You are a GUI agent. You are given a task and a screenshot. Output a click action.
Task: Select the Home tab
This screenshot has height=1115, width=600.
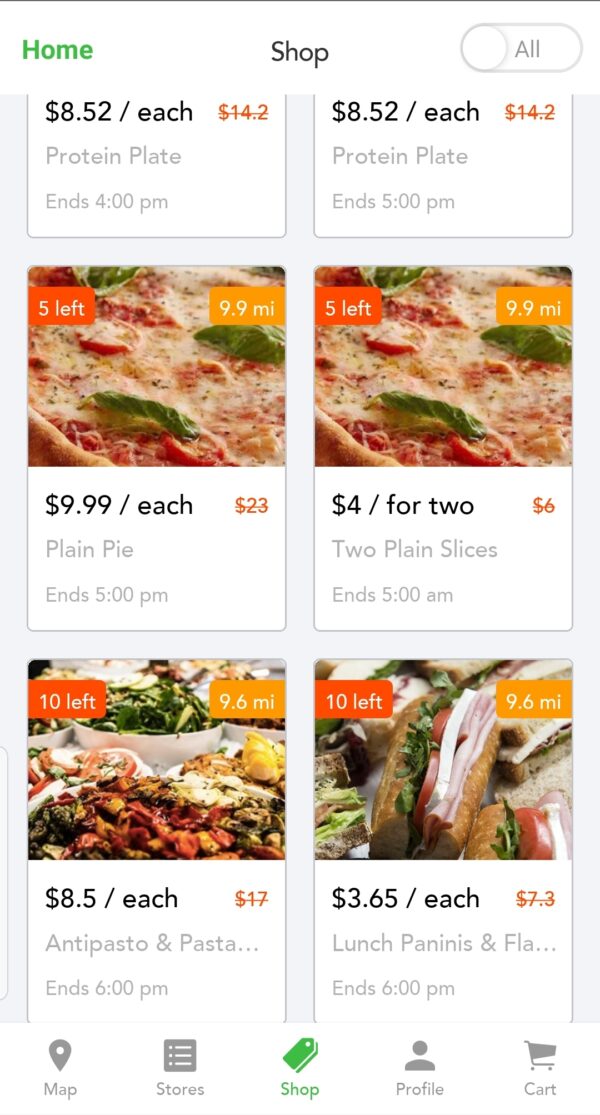point(57,50)
